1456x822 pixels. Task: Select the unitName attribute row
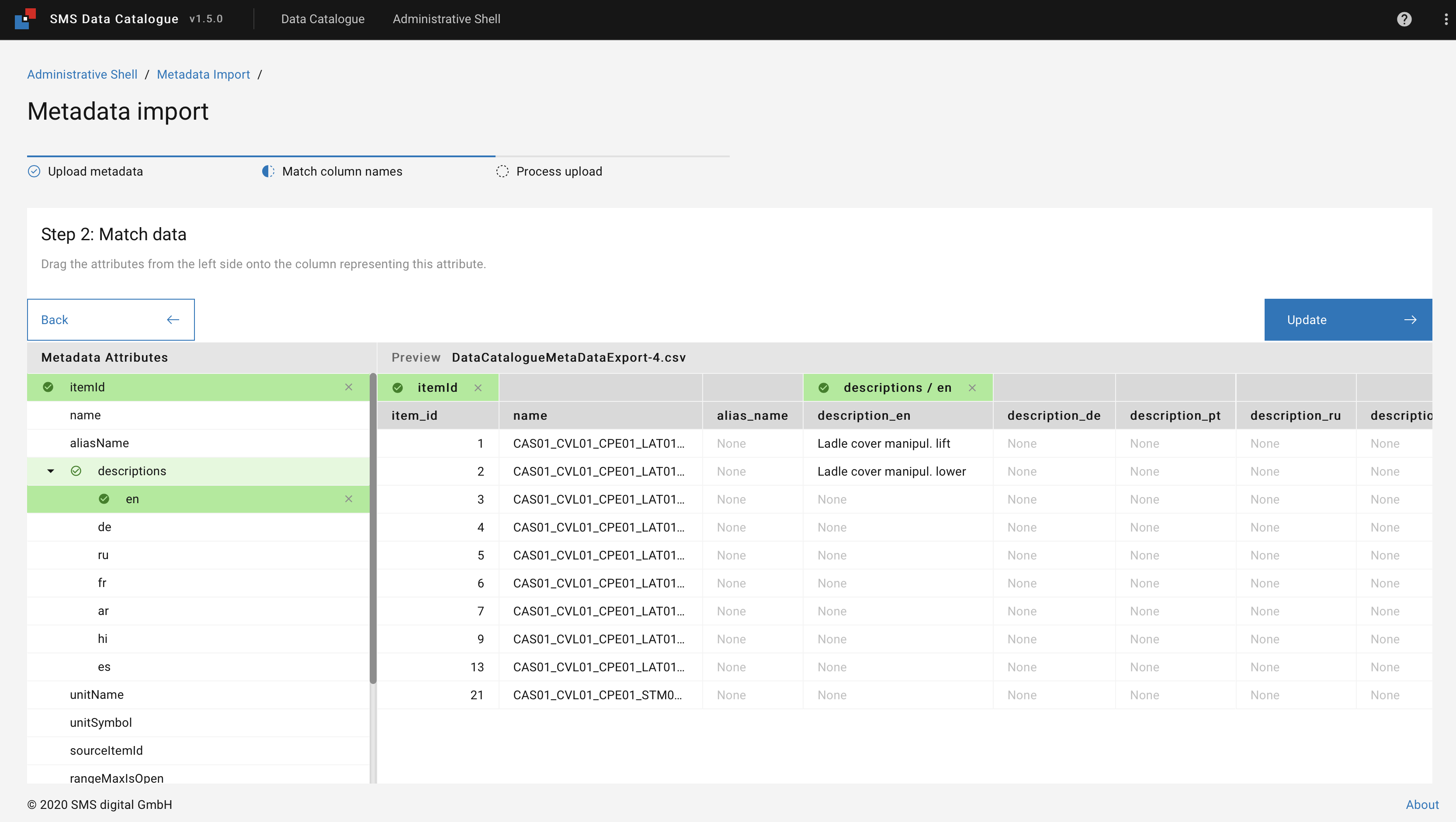[x=97, y=695]
